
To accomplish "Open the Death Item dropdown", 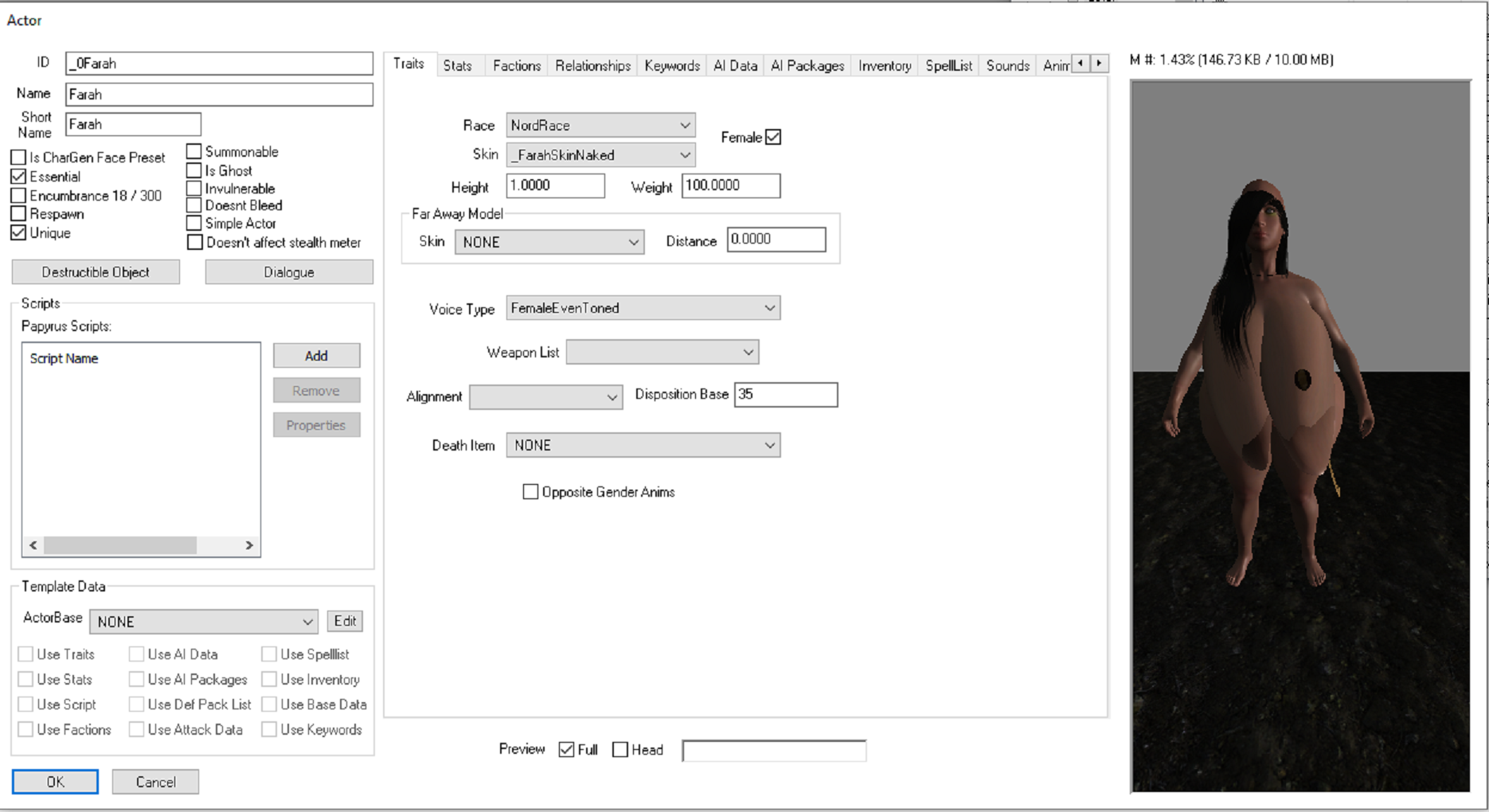I will 643,445.
